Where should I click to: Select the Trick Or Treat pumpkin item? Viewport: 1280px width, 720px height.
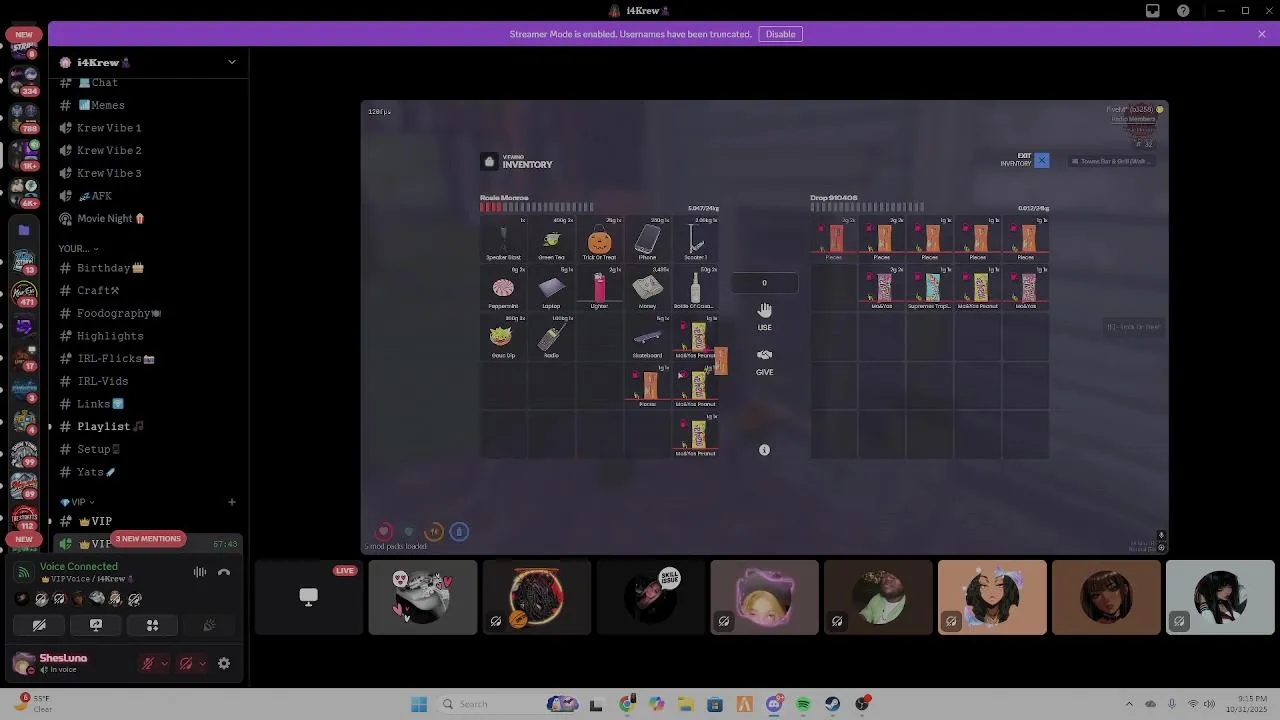[599, 240]
